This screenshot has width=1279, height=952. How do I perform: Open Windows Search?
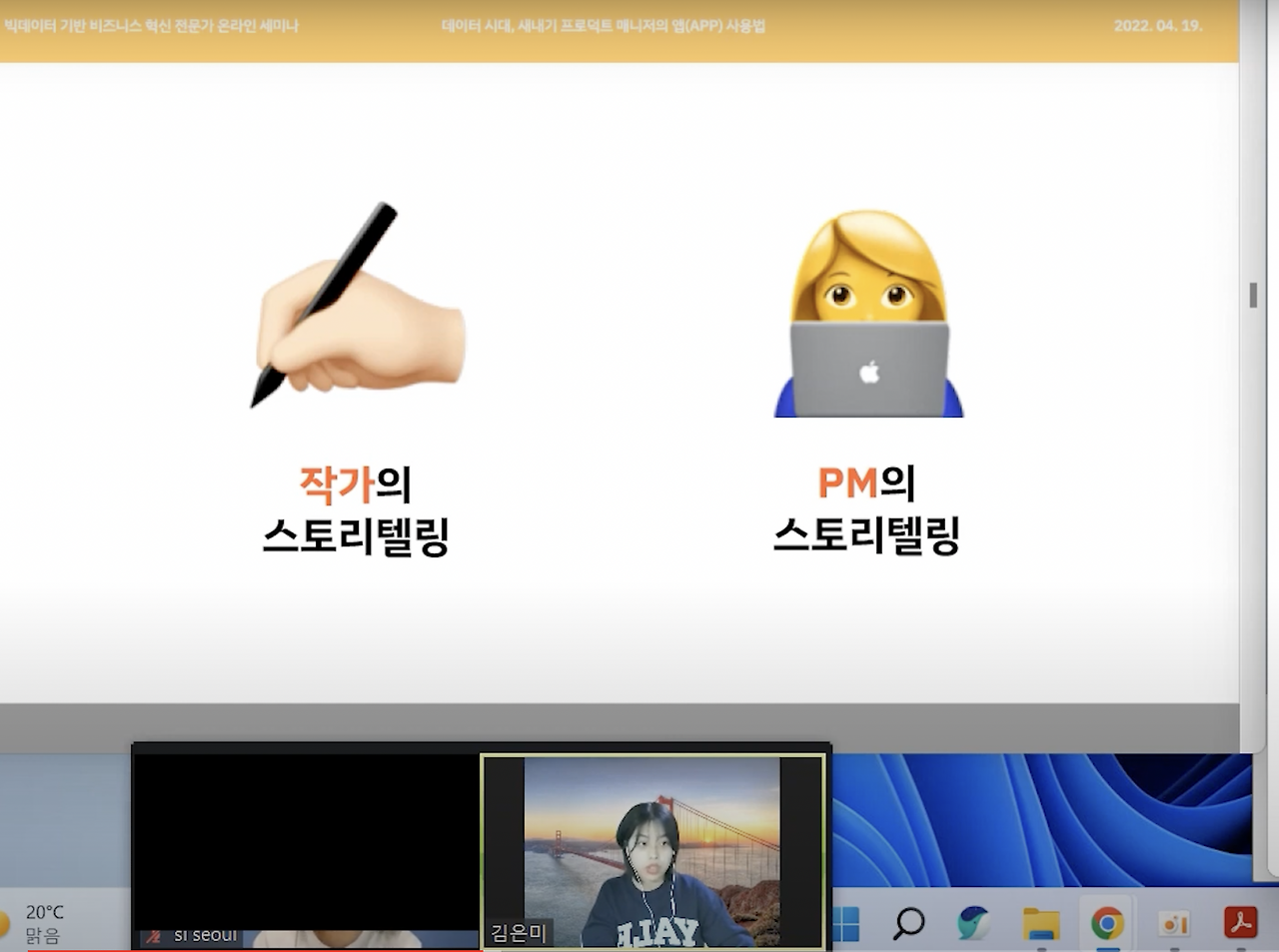[908, 923]
